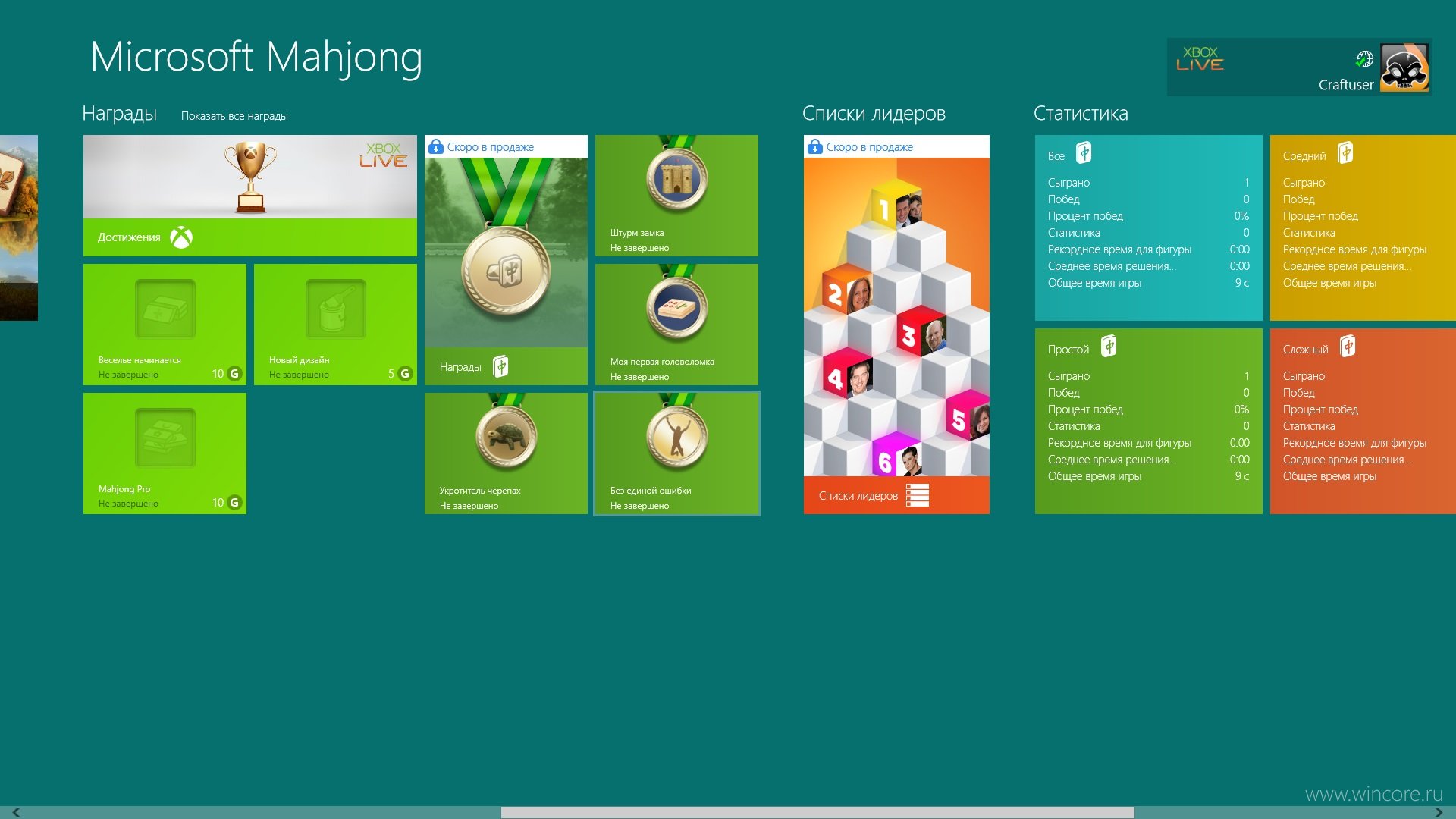Click the store bag icon on leaderboard tile
1456x819 pixels.
[x=814, y=146]
